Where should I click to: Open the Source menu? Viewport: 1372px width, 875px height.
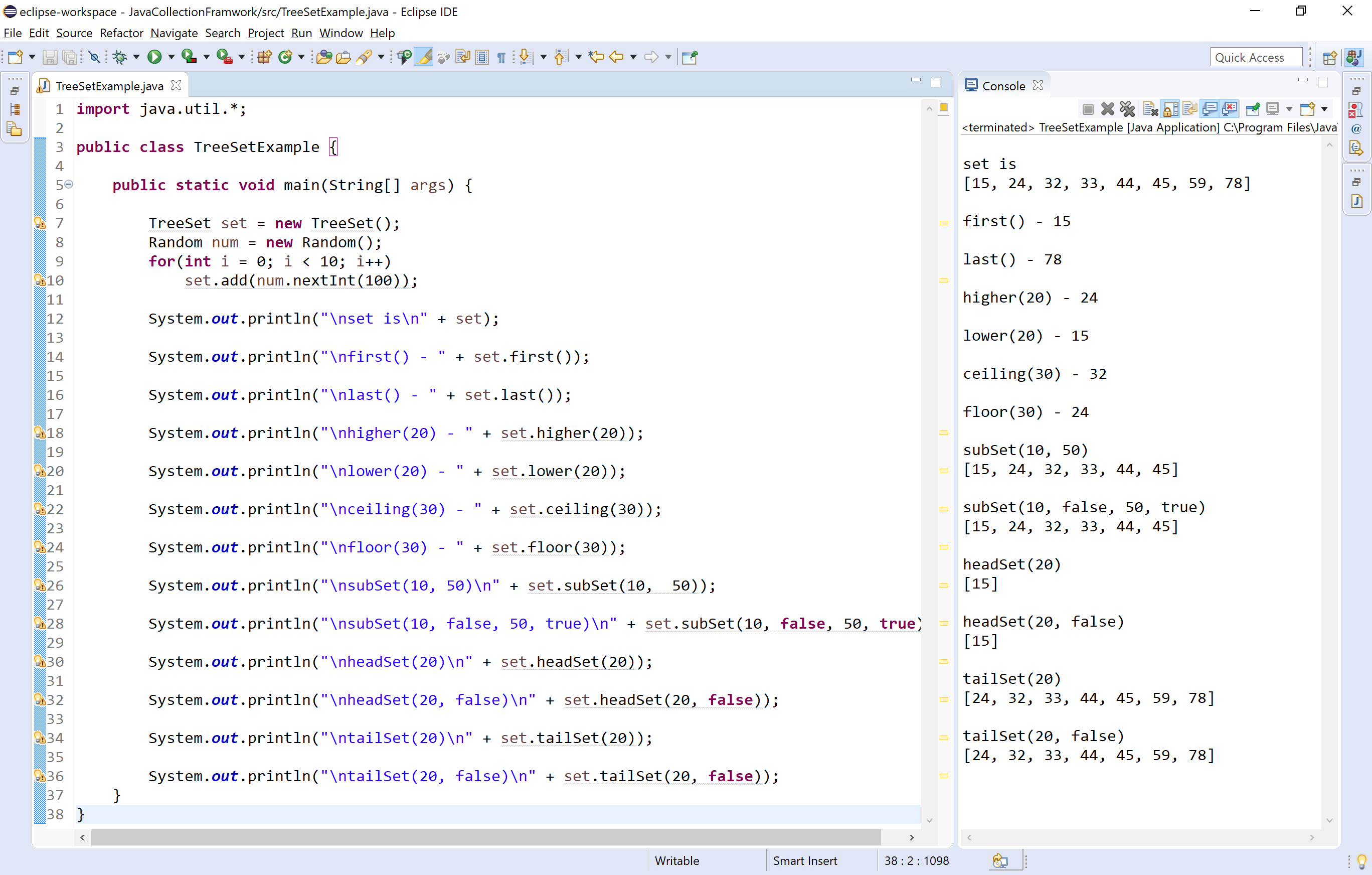(x=74, y=33)
